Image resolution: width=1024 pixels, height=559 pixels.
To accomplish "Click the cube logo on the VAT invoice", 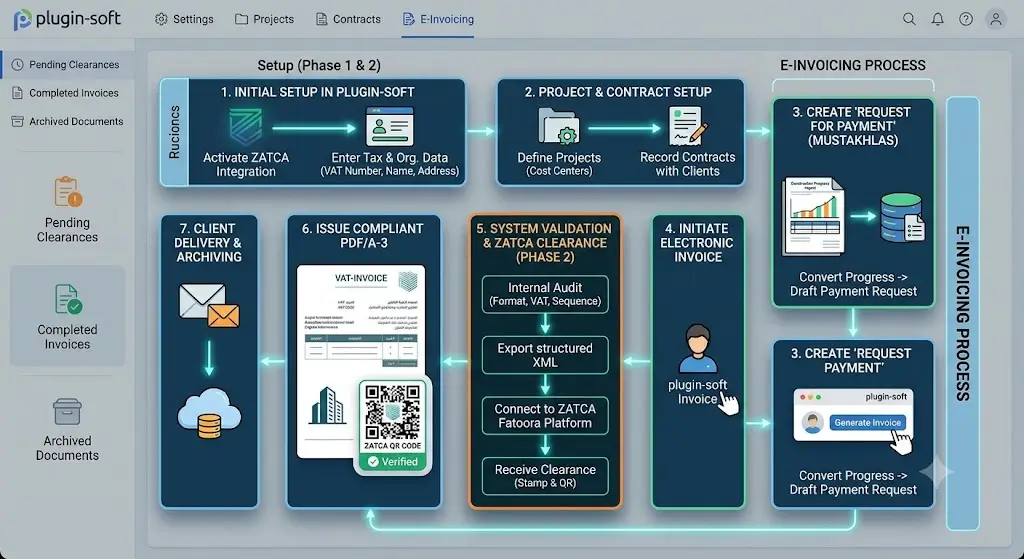I will click(x=408, y=281).
